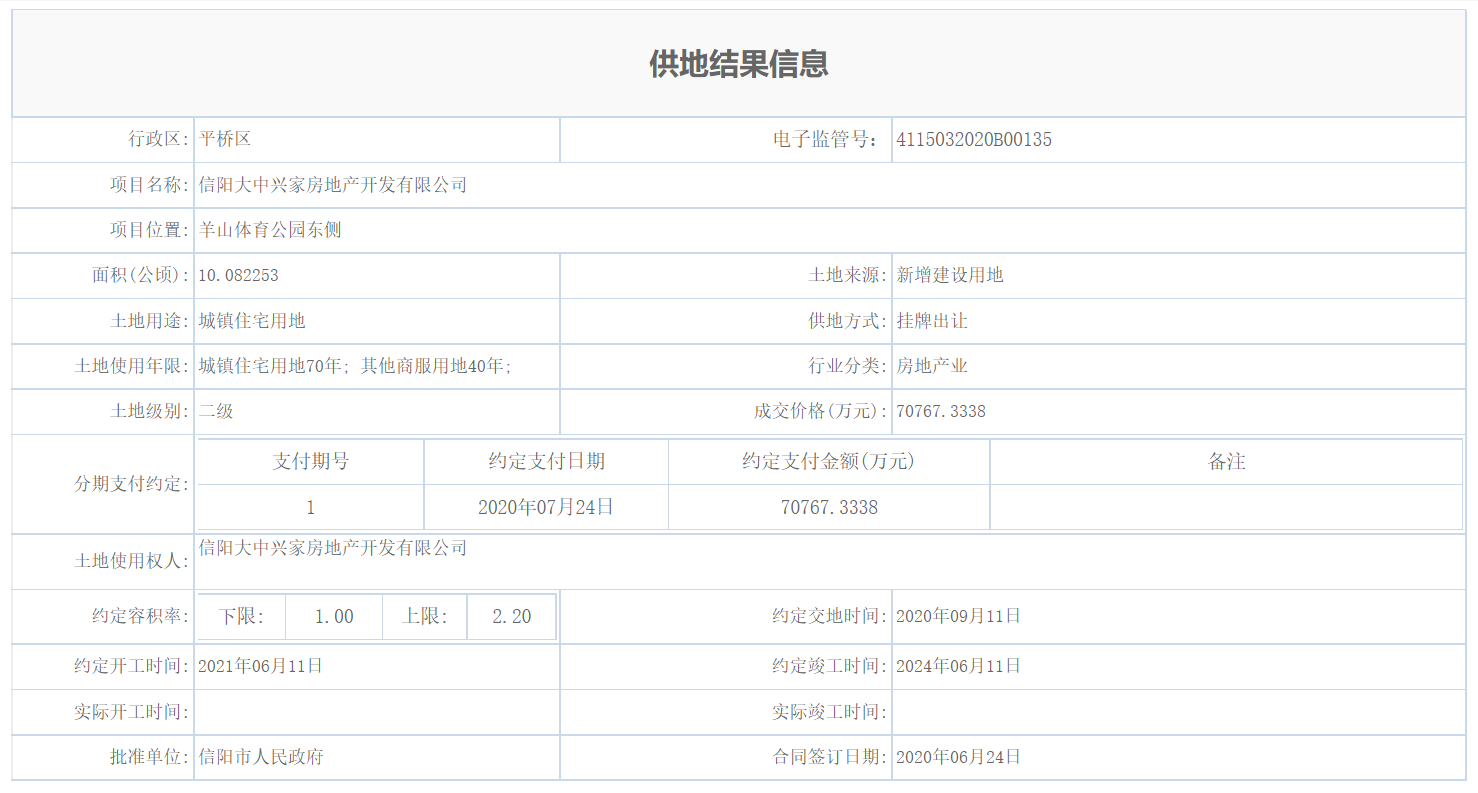Click the 约定支付日期 column header
This screenshot has width=1478, height=793.
click(547, 462)
